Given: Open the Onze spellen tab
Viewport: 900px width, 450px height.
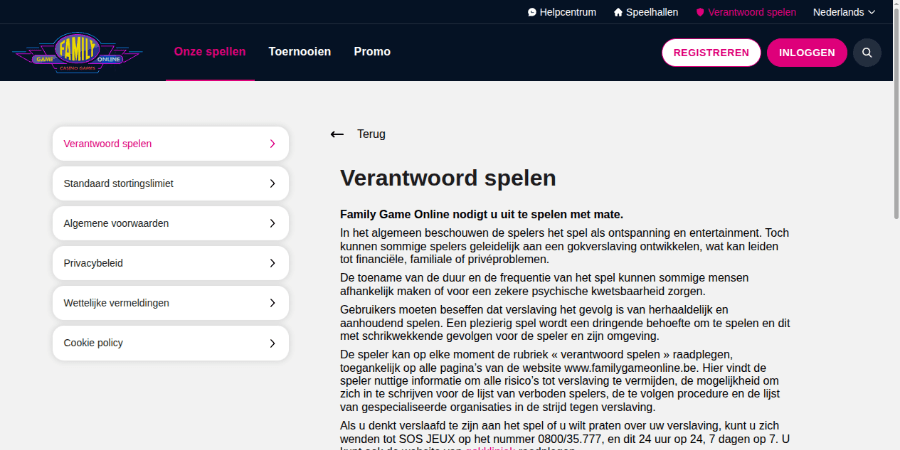Looking at the screenshot, I should tap(210, 52).
